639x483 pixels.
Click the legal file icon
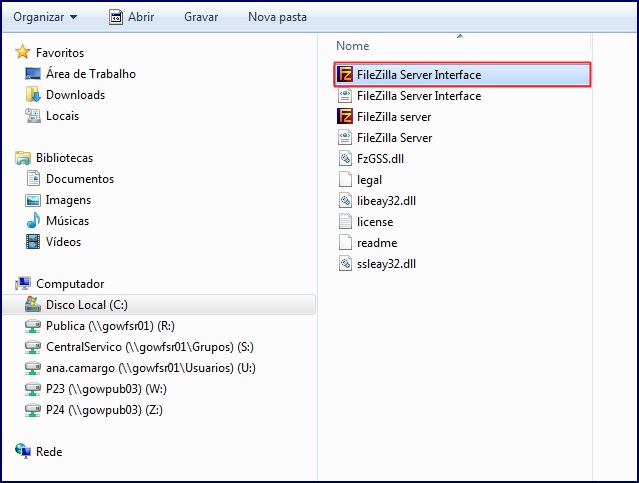pyautogui.click(x=345, y=180)
